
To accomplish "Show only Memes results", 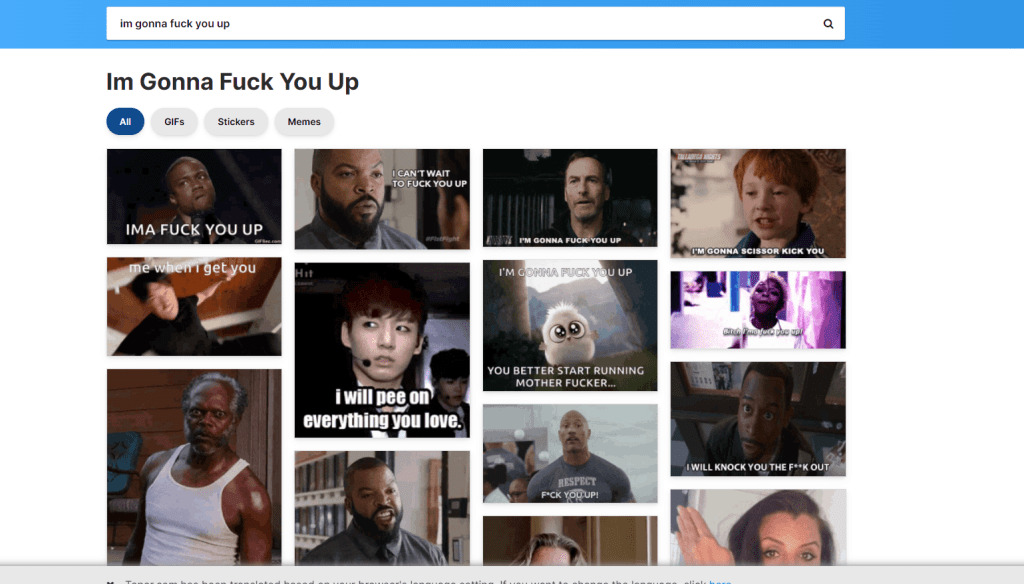I will [x=304, y=122].
